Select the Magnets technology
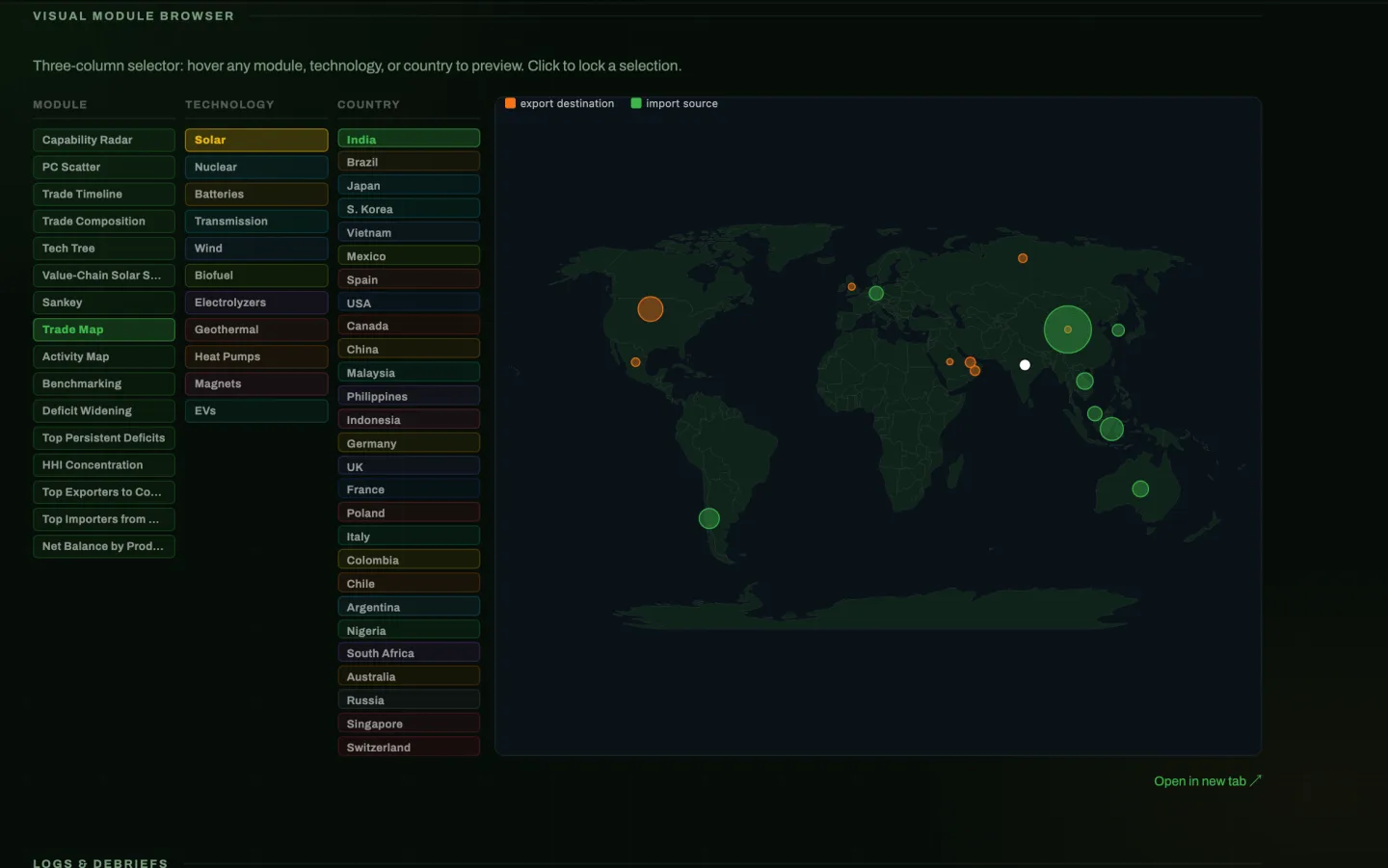1388x868 pixels. (256, 383)
